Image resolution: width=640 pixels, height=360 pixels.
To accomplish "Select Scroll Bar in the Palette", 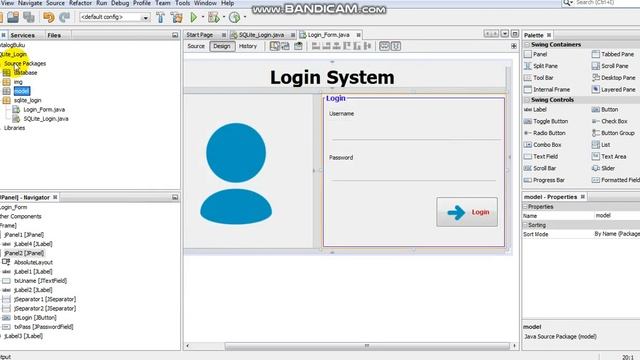I will click(540, 168).
